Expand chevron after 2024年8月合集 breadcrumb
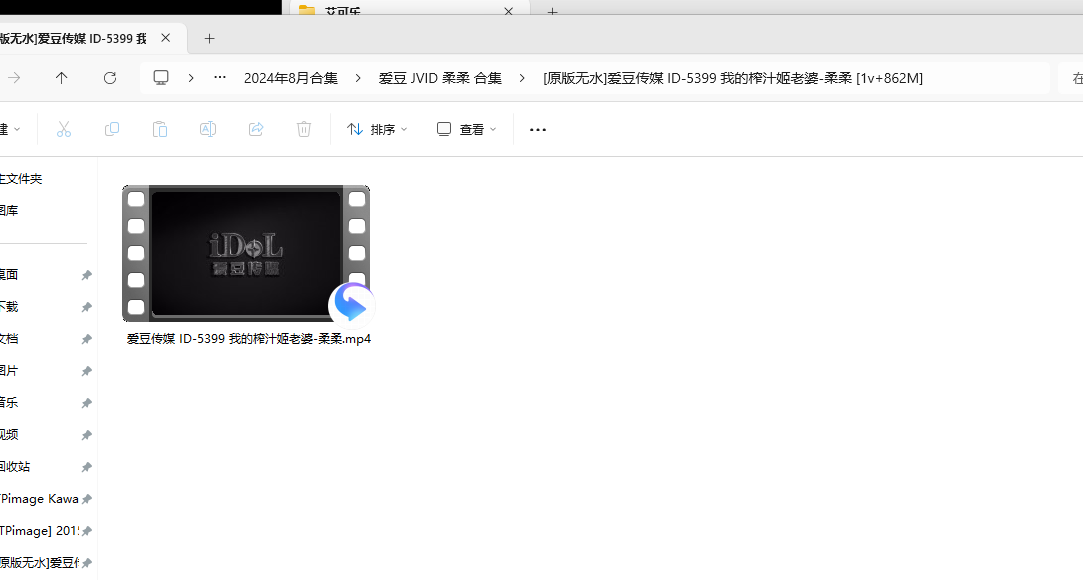This screenshot has height=580, width=1083. [358, 78]
